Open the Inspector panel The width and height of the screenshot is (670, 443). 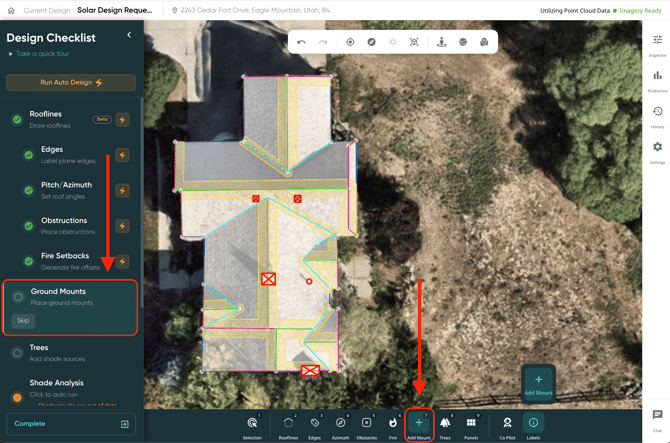coord(657,44)
